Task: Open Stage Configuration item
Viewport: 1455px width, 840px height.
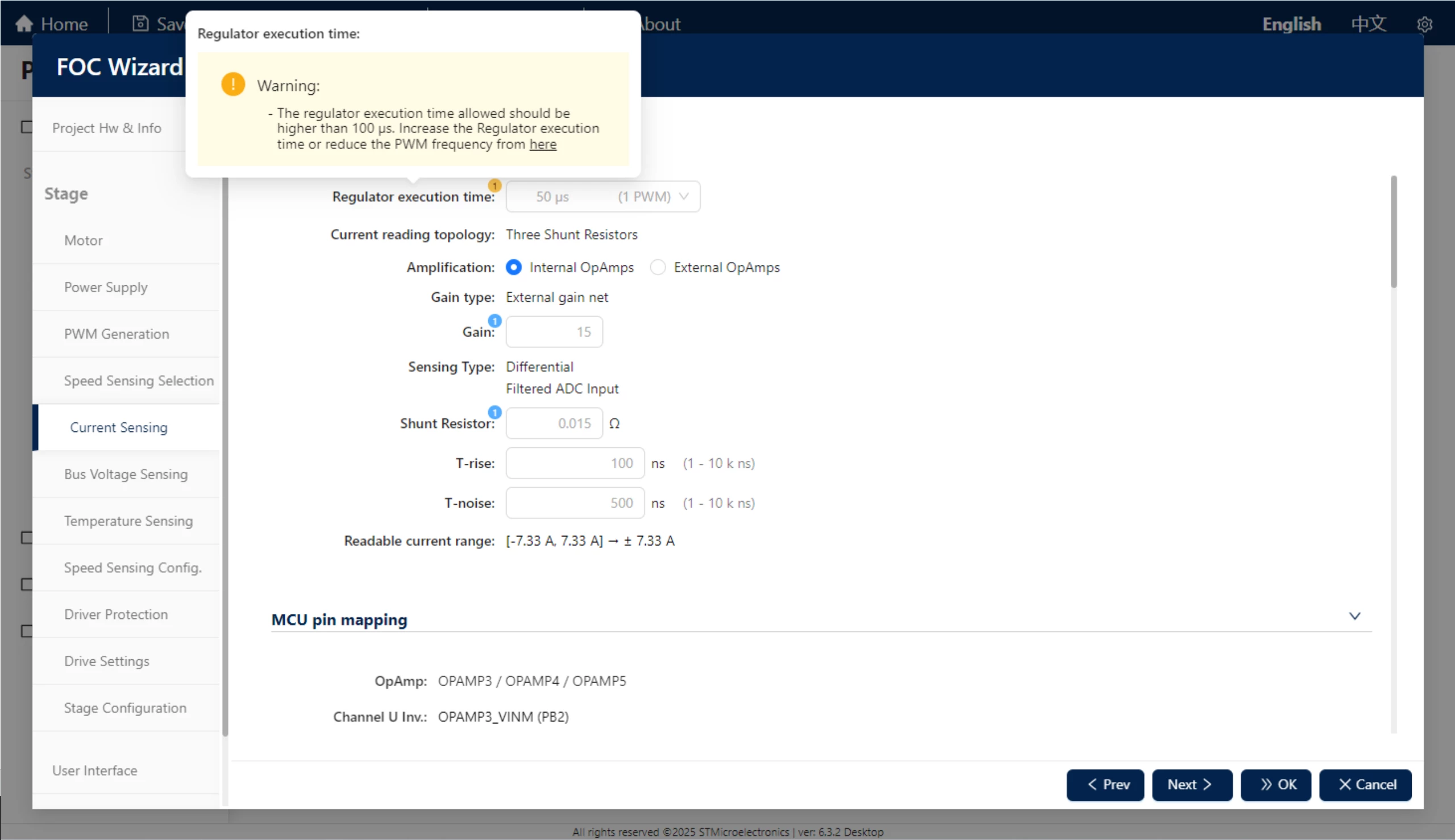Action: pyautogui.click(x=126, y=708)
